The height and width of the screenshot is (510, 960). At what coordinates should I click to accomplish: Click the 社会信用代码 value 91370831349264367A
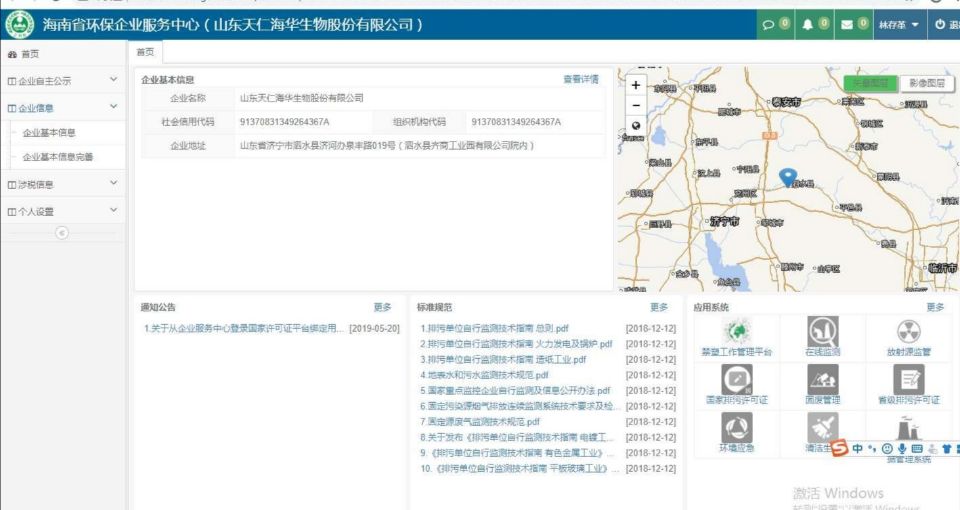(x=285, y=122)
